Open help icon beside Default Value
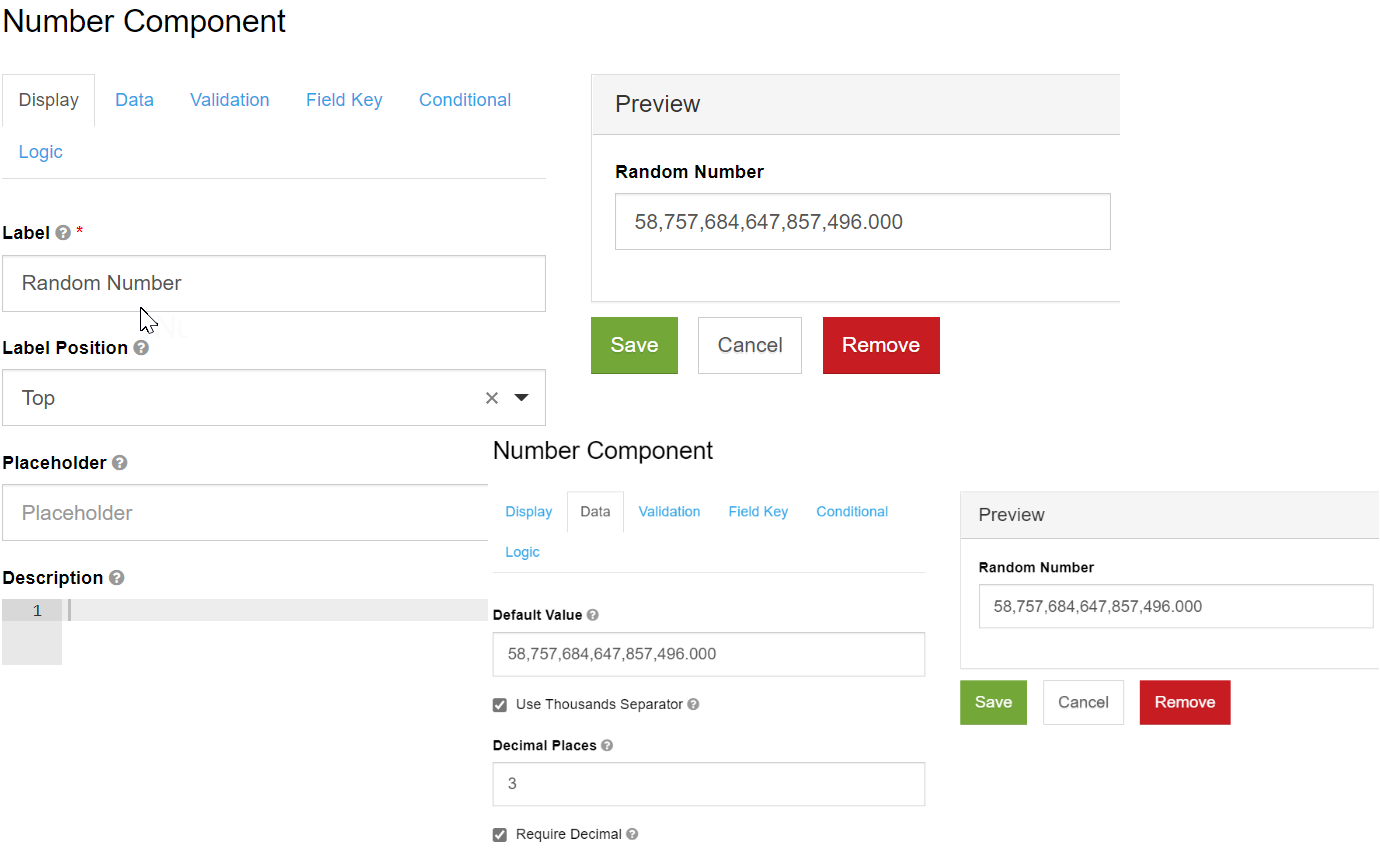Image resolution: width=1380 pixels, height=858 pixels. pyautogui.click(x=593, y=615)
